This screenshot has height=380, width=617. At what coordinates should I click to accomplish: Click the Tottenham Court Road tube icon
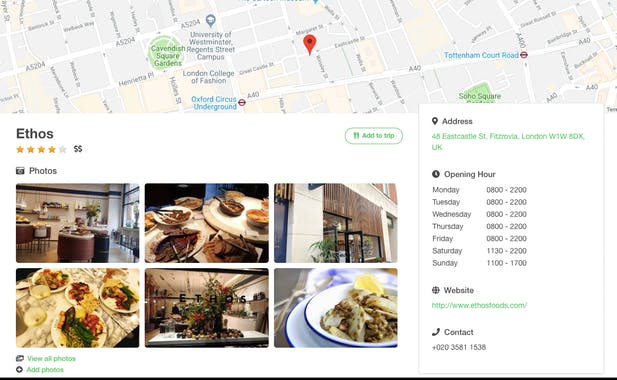(524, 55)
